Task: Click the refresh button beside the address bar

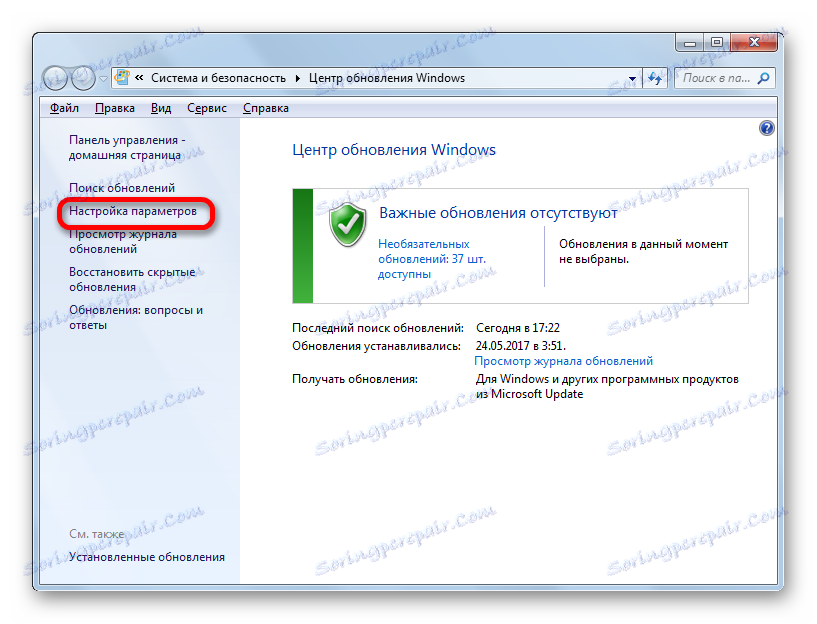Action: click(x=655, y=79)
